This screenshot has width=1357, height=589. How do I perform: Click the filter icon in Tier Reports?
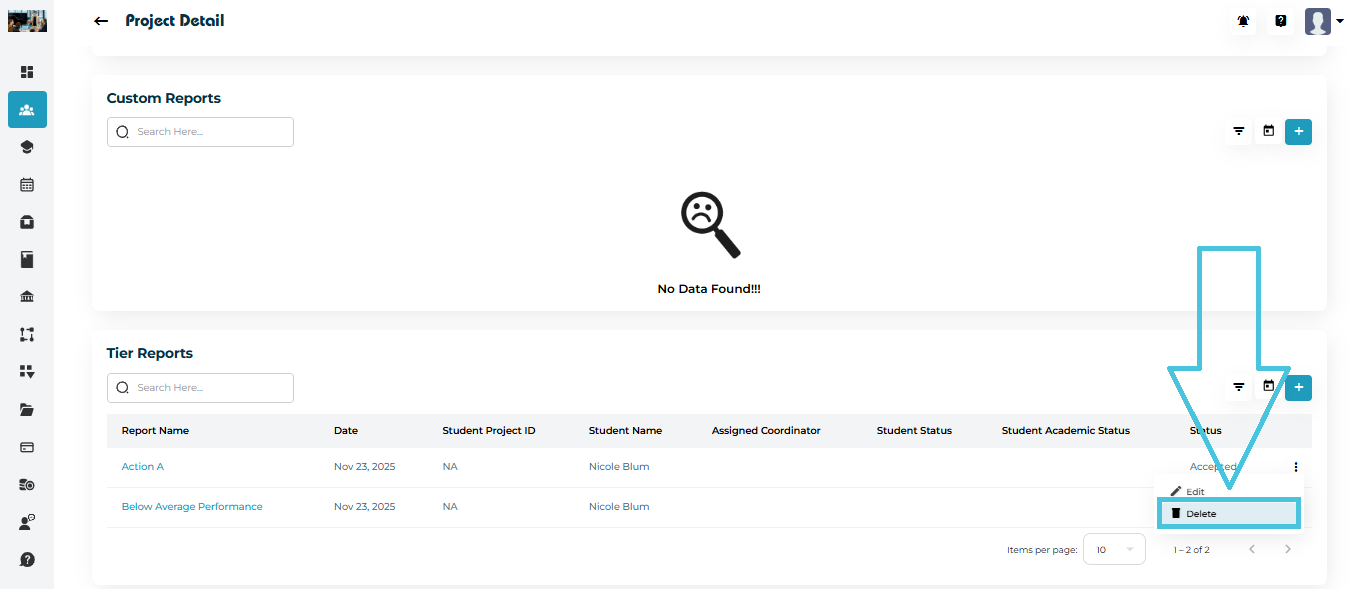pyautogui.click(x=1239, y=387)
